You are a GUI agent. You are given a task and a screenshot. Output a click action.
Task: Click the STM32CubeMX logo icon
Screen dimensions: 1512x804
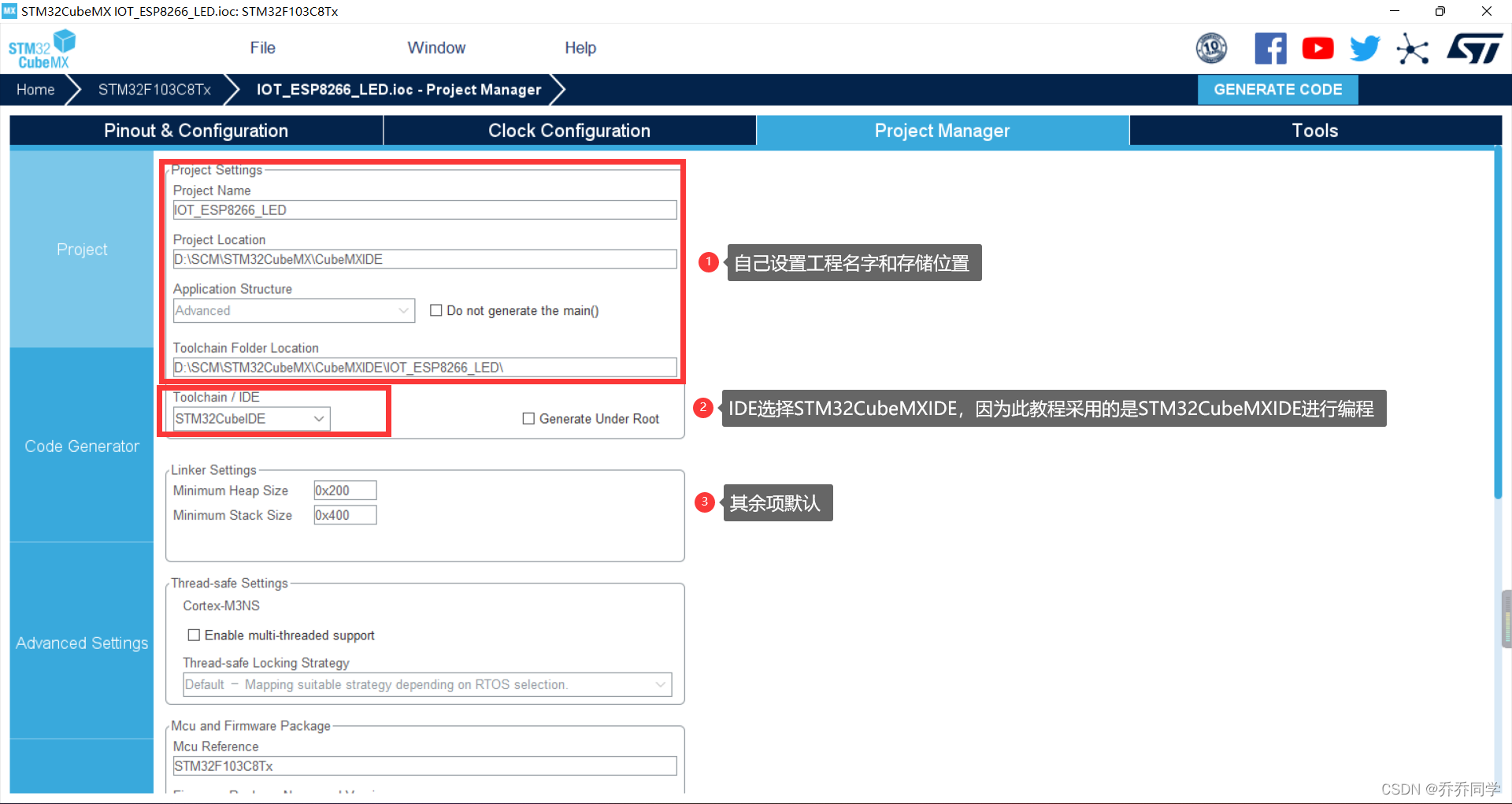tap(42, 49)
